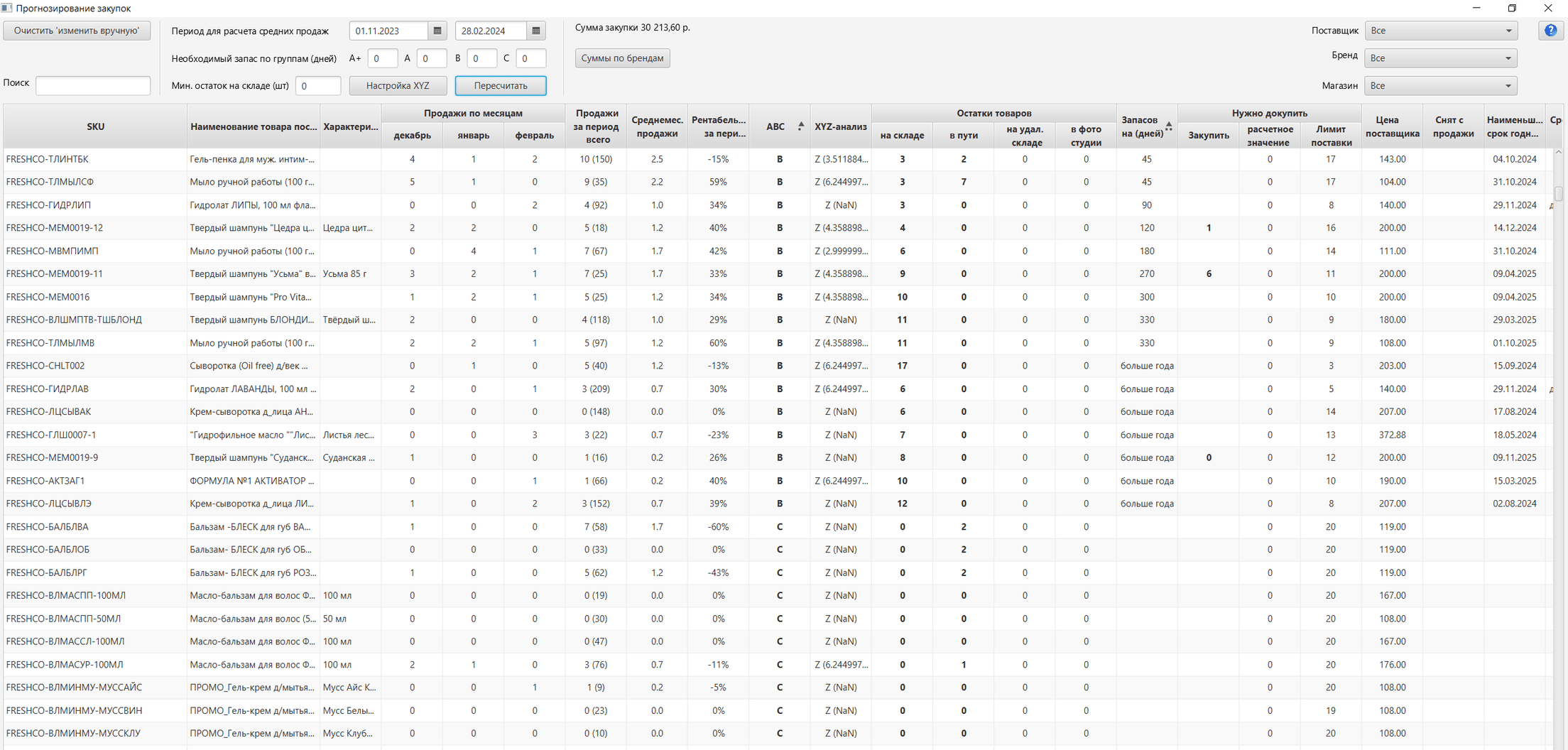Viewport: 1568px width, 750px height.
Task: Open the start date calendar picker icon
Action: point(437,31)
